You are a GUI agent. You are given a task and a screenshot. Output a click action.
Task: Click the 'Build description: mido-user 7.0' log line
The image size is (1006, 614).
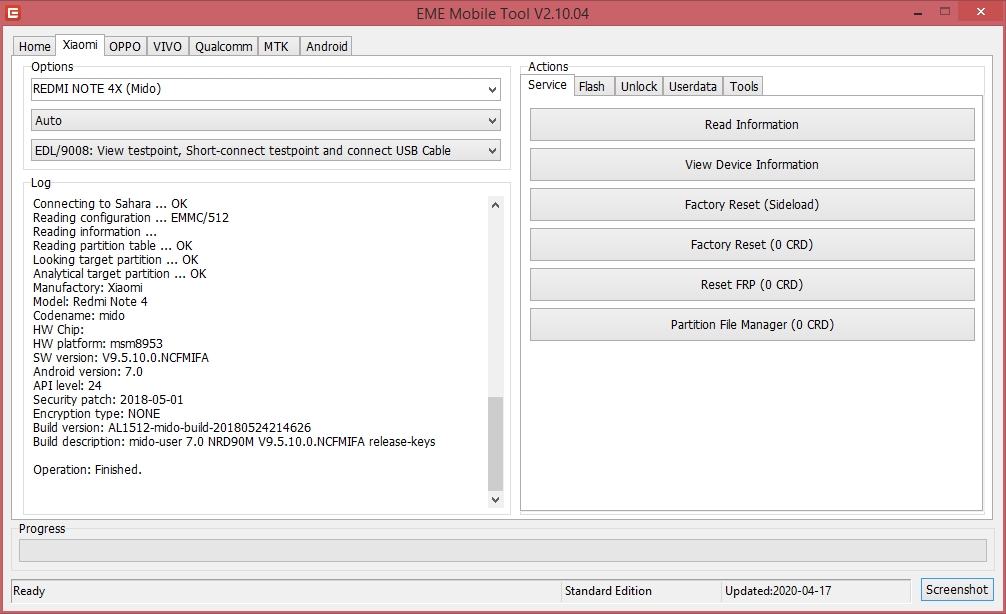(x=234, y=442)
